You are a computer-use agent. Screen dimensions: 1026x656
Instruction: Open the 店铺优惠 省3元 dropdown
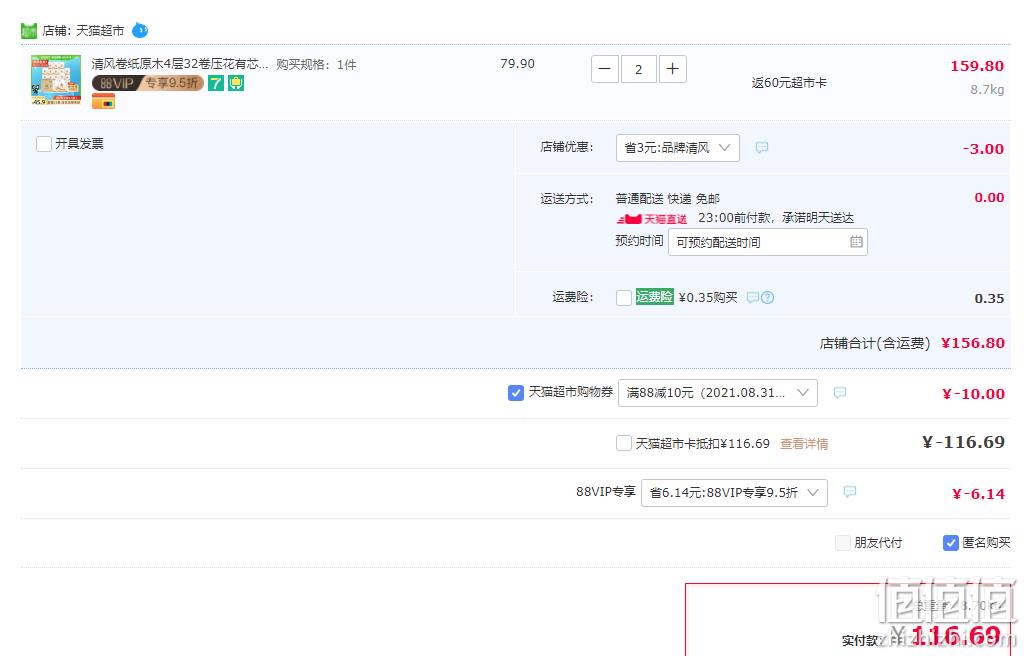pyautogui.click(x=678, y=148)
